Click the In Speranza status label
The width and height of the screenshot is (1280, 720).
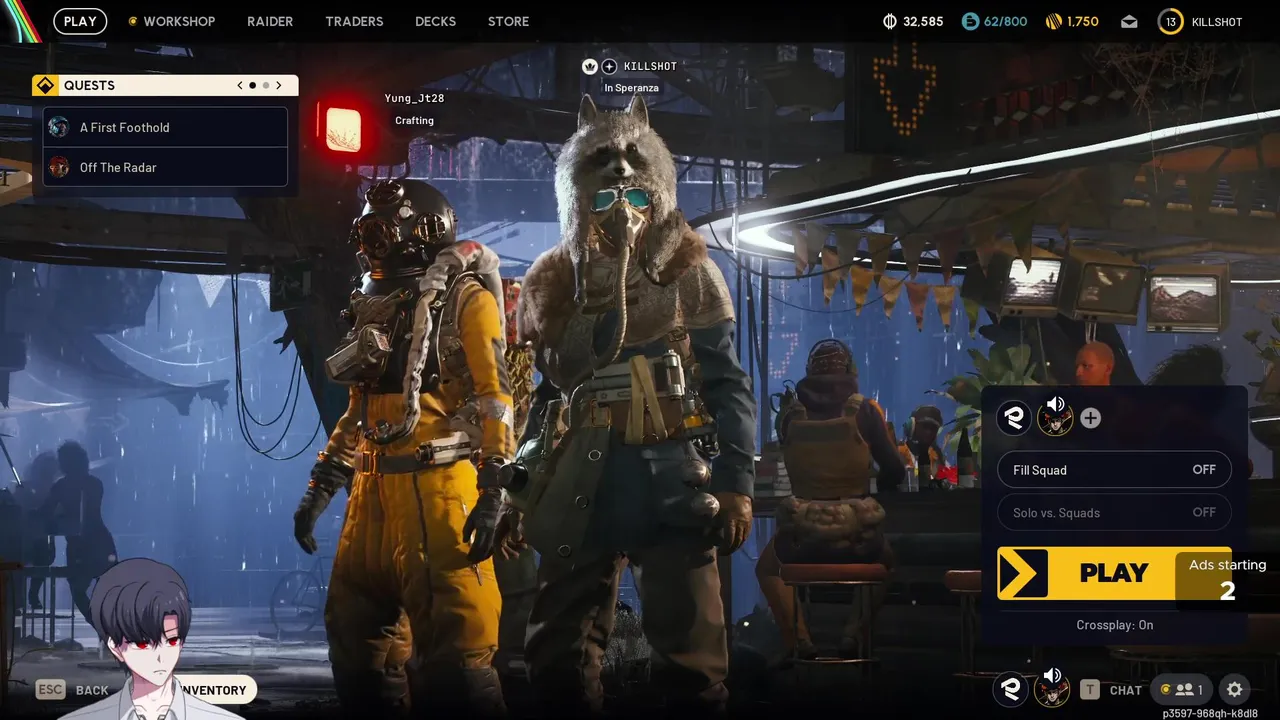pyautogui.click(x=631, y=88)
